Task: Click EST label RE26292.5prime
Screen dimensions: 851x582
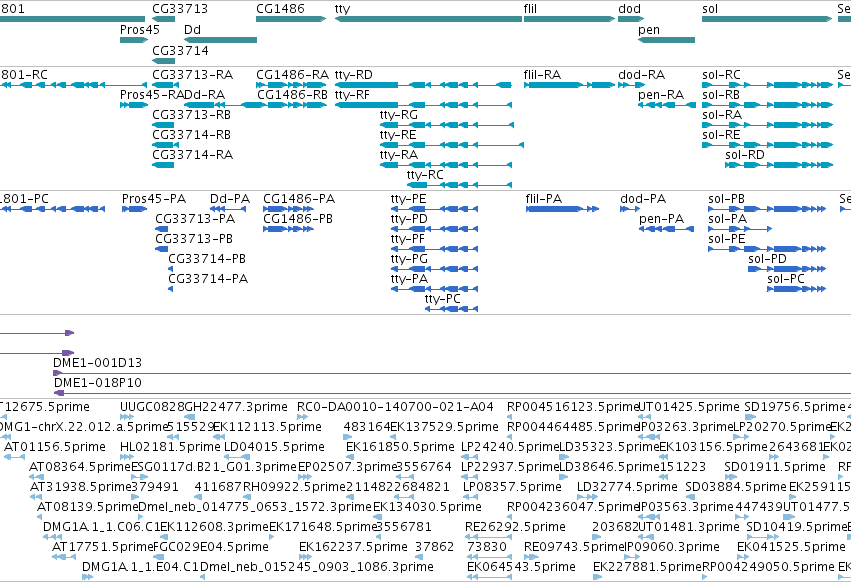Action: [515, 527]
